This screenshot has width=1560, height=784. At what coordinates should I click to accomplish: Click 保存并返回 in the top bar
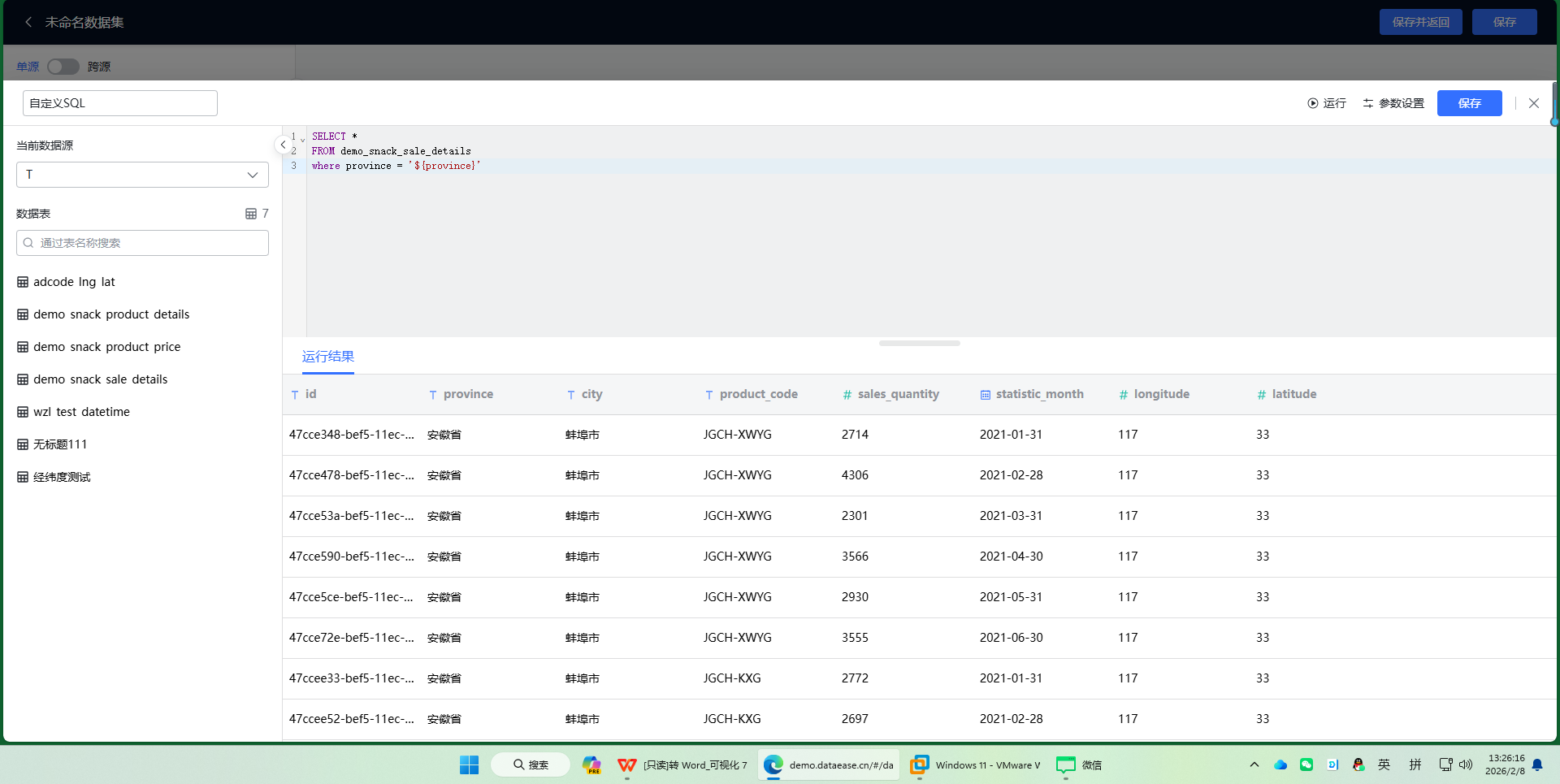point(1420,22)
